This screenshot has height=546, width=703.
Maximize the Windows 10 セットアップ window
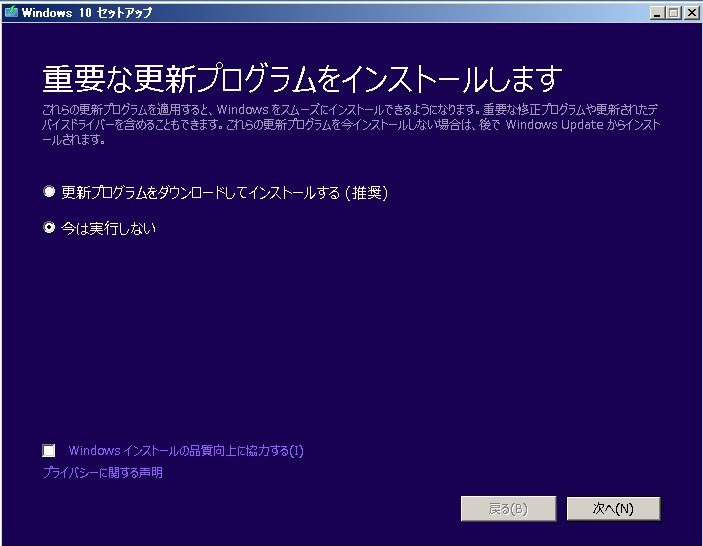point(673,13)
